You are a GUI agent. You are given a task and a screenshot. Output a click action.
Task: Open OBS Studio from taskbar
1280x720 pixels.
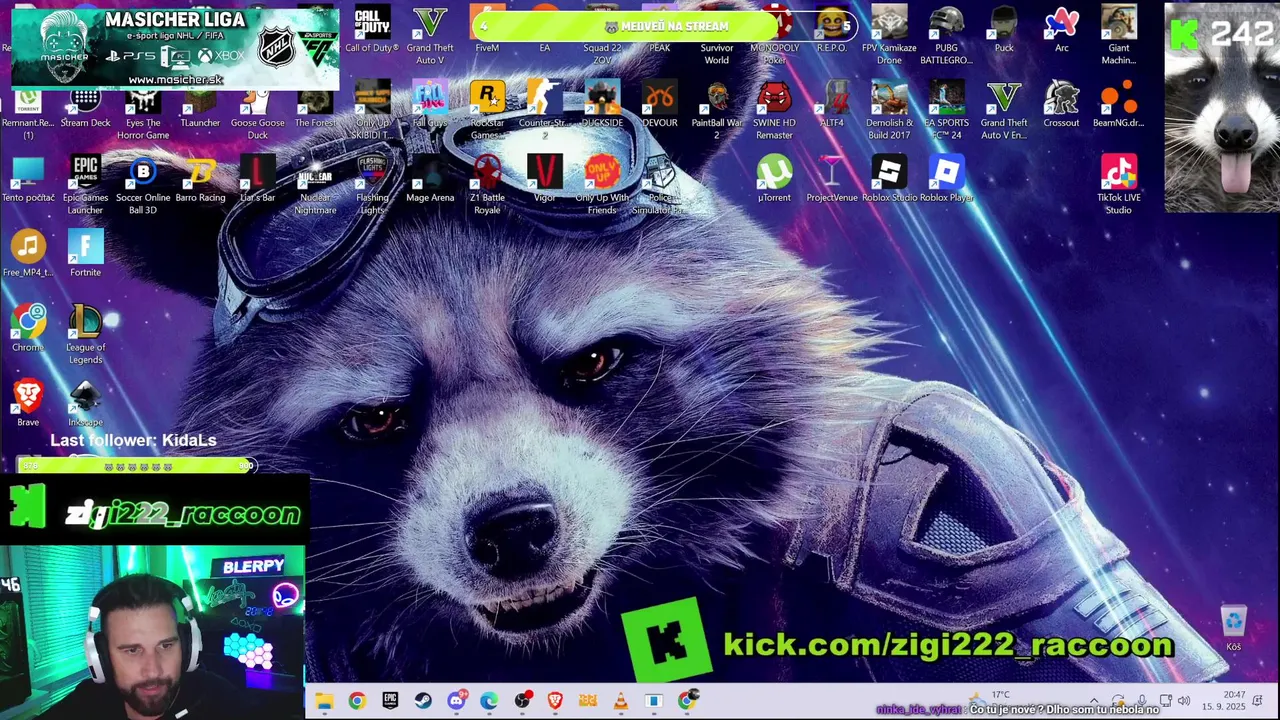click(x=522, y=701)
